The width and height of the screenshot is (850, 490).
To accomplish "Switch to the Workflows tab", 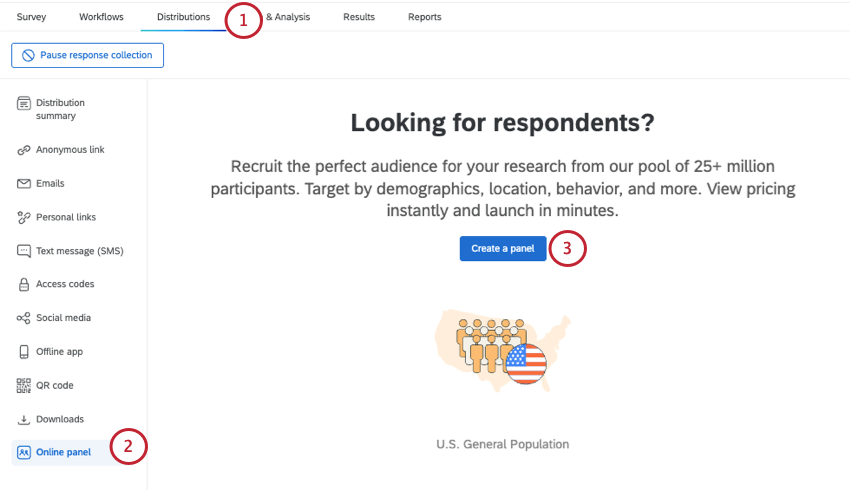I will click(x=101, y=17).
